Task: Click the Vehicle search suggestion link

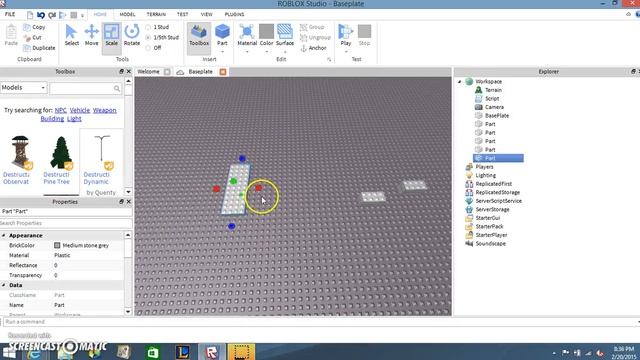Action: (x=80, y=110)
